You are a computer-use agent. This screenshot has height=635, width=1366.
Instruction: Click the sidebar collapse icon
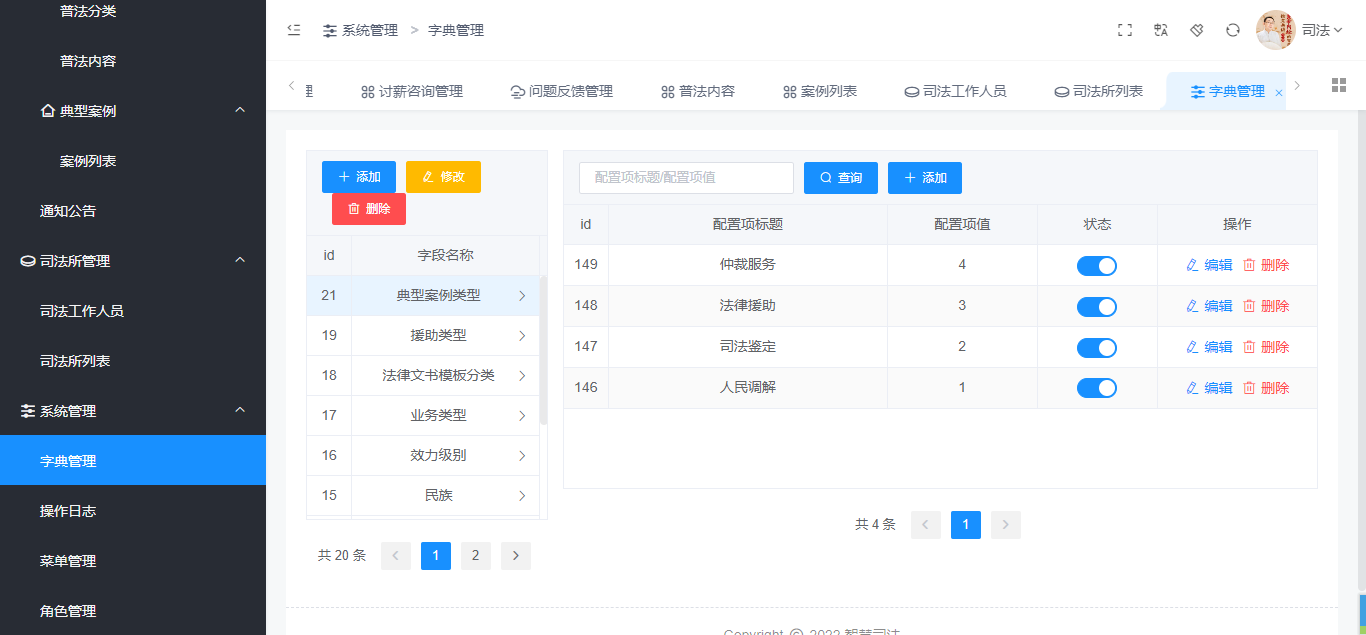294,30
